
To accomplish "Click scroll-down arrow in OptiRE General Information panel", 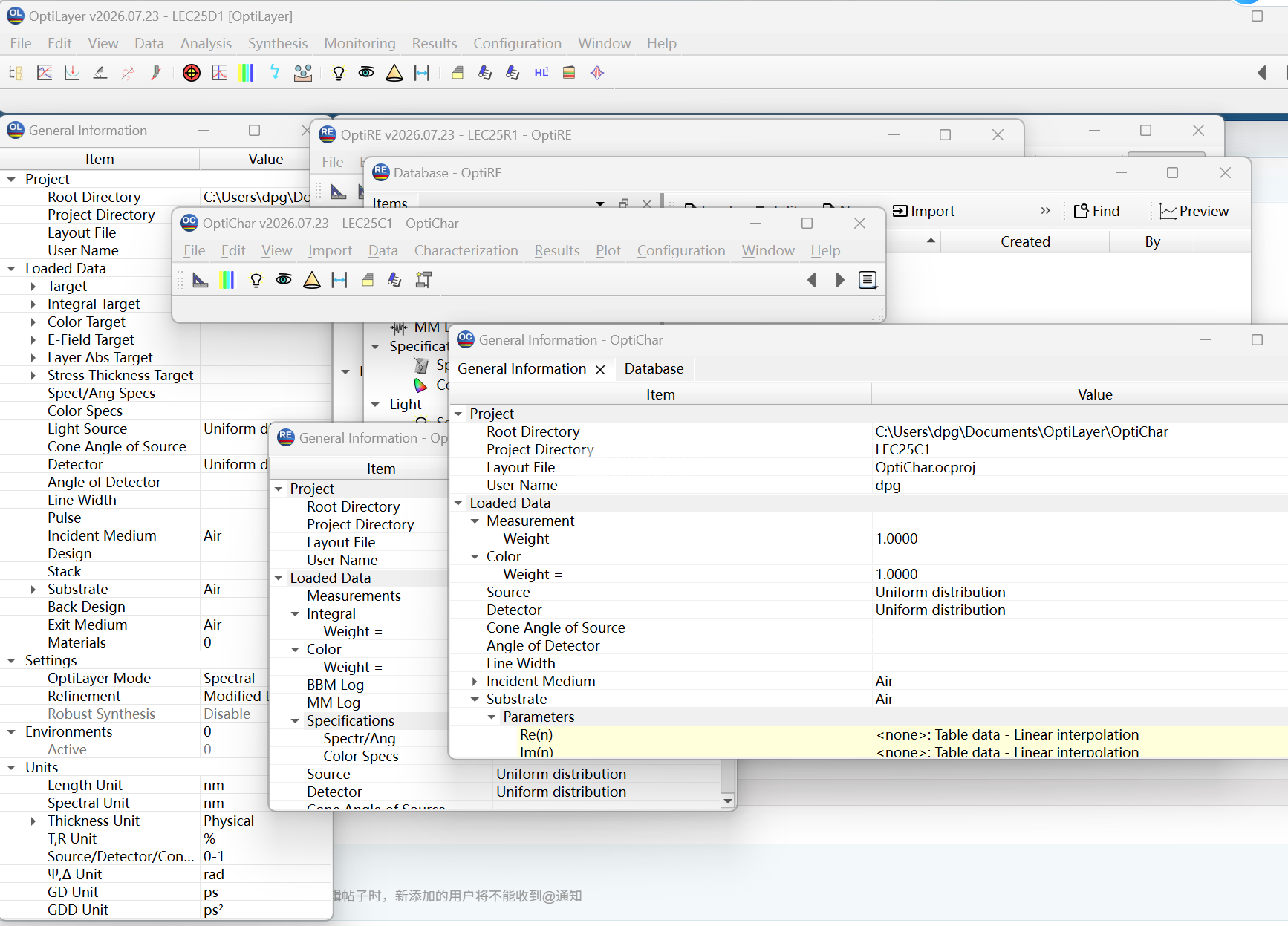I will click(x=728, y=801).
